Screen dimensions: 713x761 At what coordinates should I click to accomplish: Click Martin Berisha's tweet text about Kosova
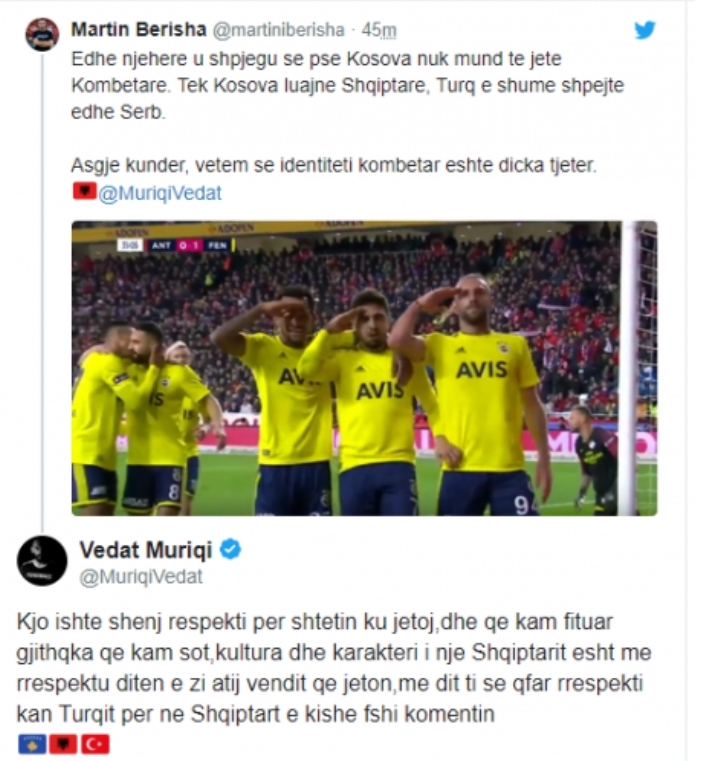348,85
